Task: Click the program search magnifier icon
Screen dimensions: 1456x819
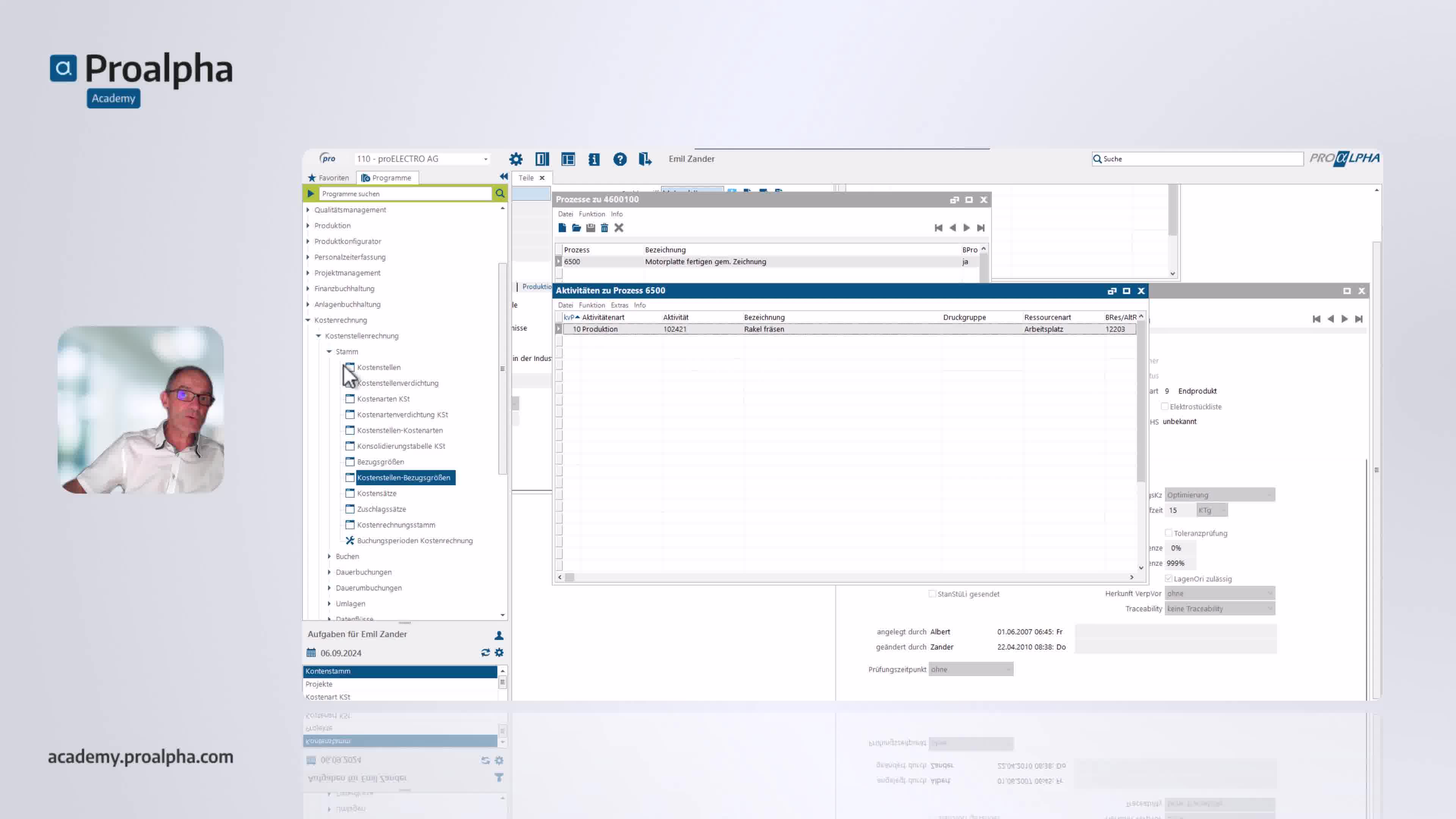Action: [x=500, y=194]
